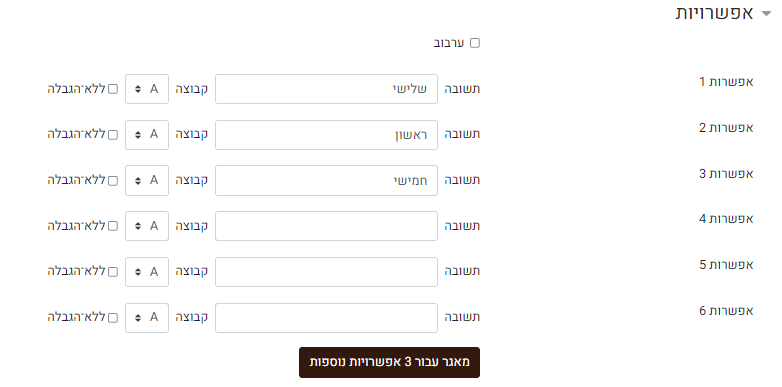
Task: Click the answer field containing שלישי
Action: tap(326, 89)
